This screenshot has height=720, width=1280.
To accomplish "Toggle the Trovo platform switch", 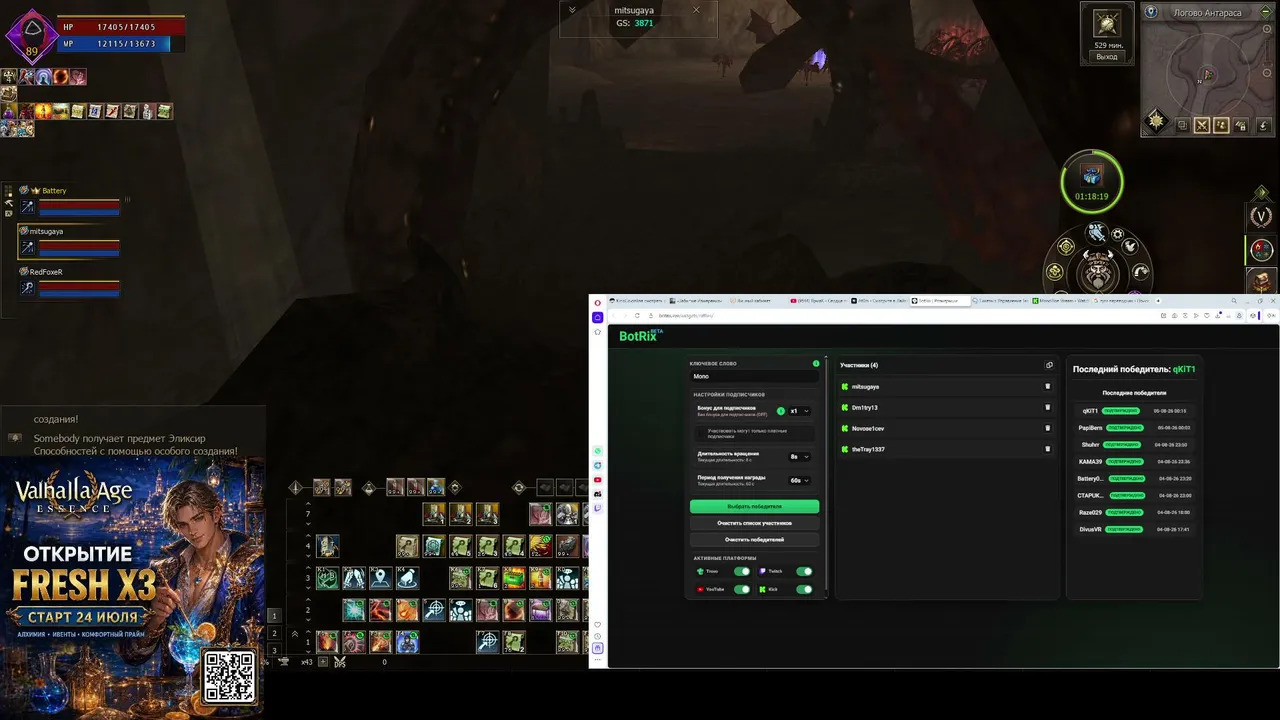I will click(x=742, y=571).
